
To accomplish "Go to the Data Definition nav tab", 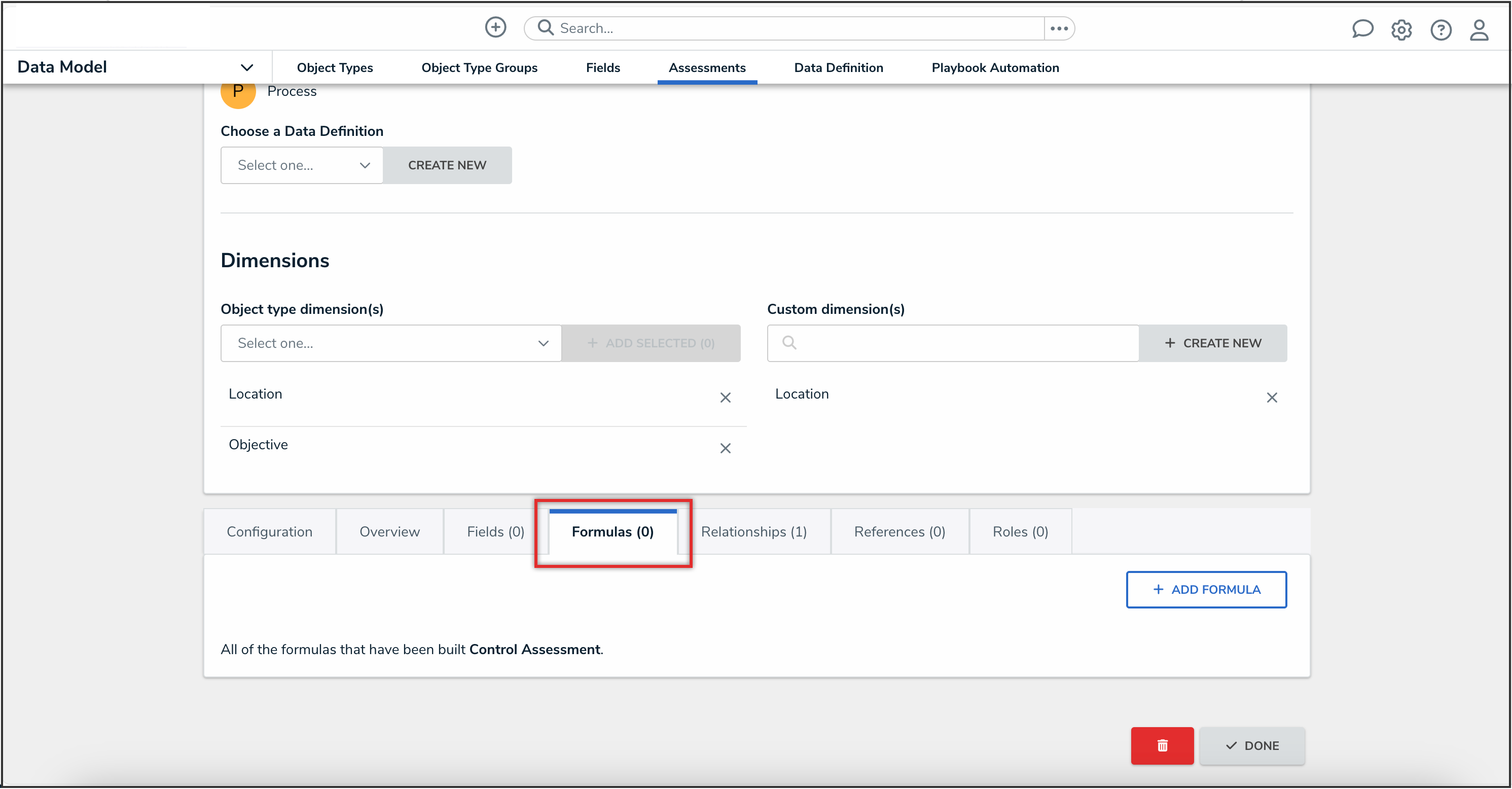I will pyautogui.click(x=838, y=67).
